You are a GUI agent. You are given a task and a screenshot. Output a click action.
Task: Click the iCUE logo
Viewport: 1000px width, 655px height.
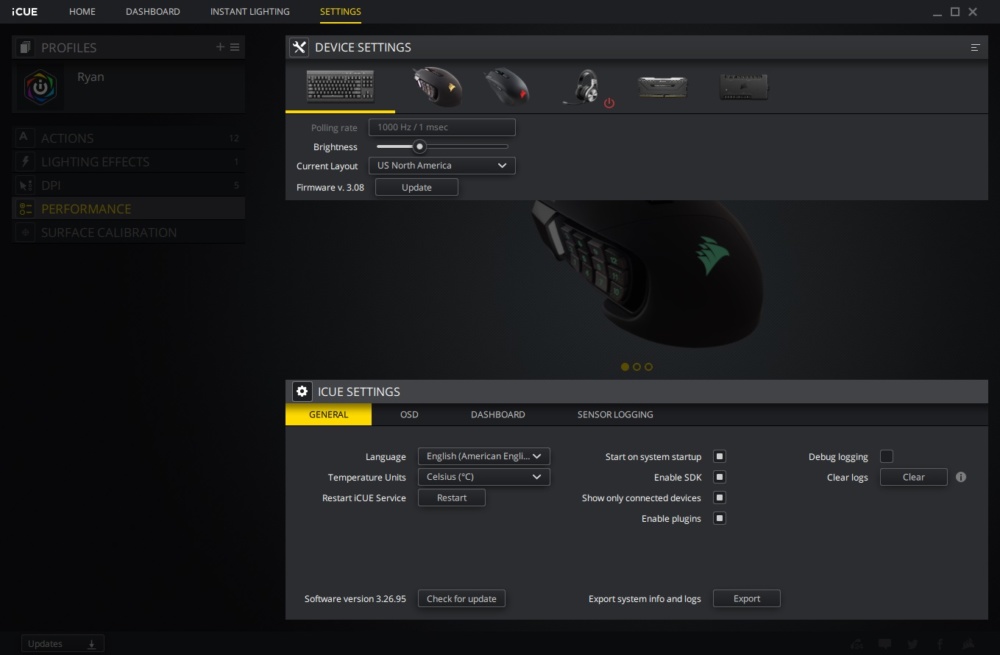click(25, 11)
